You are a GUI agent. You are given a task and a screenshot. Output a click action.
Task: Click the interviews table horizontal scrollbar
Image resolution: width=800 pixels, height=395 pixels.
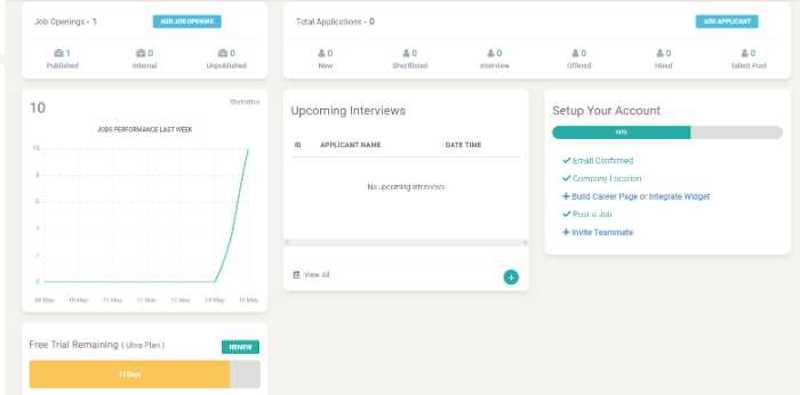[x=406, y=242]
